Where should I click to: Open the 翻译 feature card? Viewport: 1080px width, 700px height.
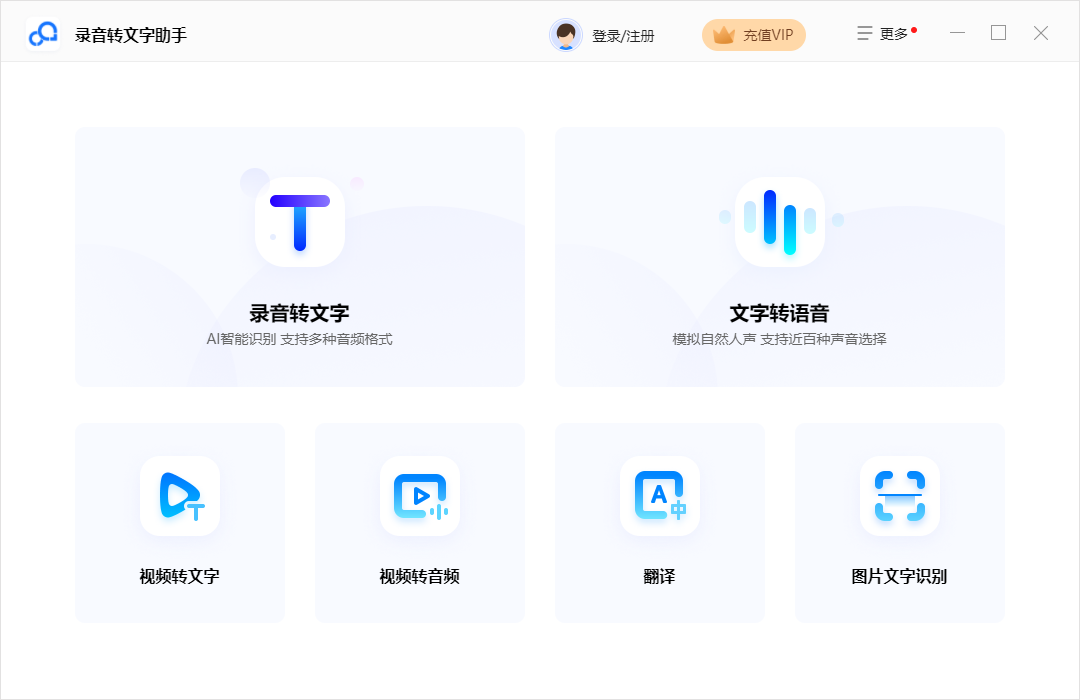659,522
